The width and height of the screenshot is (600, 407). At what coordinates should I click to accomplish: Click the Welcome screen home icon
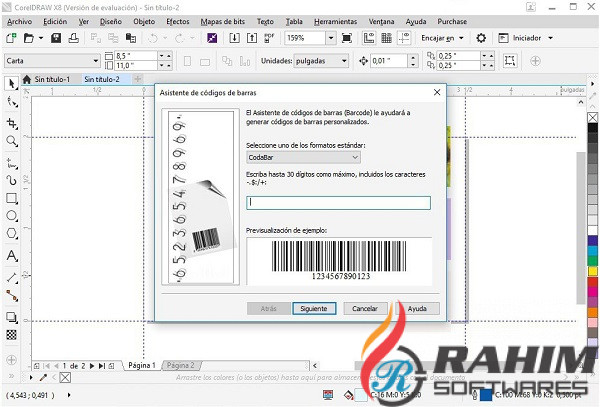click(26, 79)
